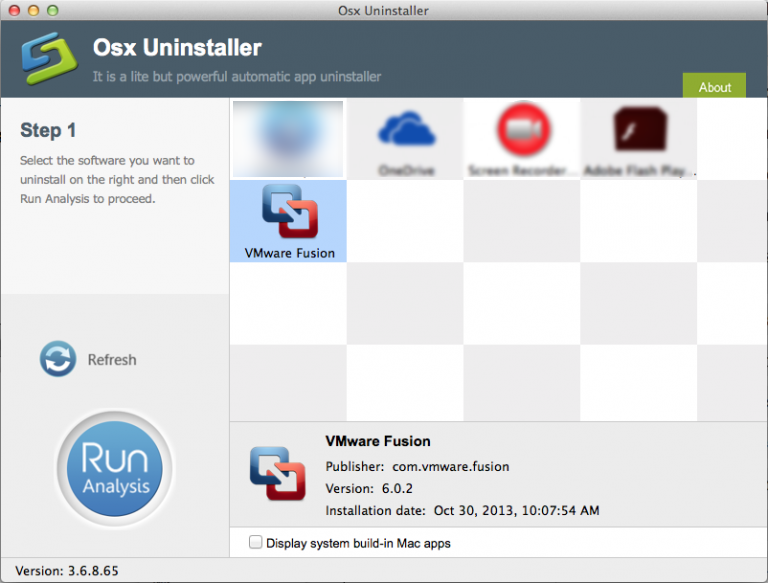Click Publisher: com.vmware.fusion text

[x=417, y=466]
